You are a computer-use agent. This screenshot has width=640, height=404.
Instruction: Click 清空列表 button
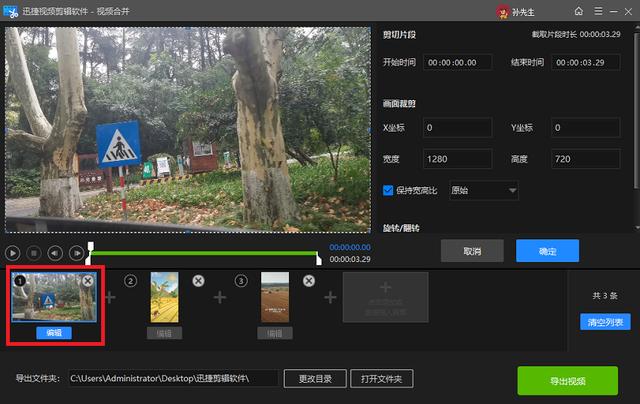pyautogui.click(x=605, y=322)
